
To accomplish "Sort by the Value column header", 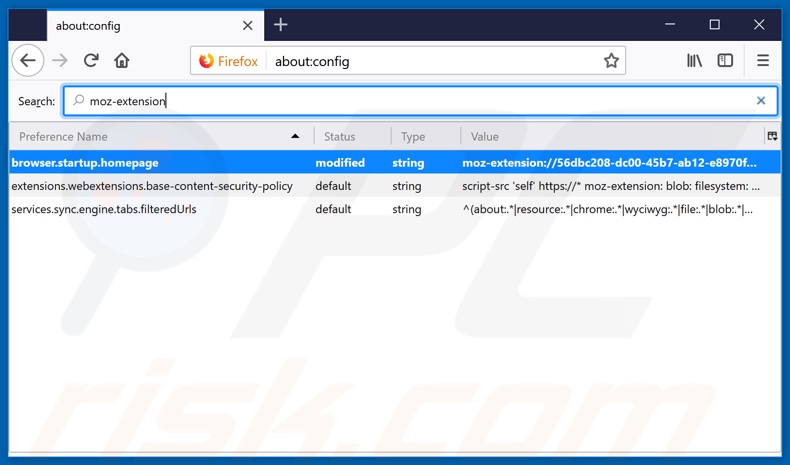I will [x=612, y=137].
